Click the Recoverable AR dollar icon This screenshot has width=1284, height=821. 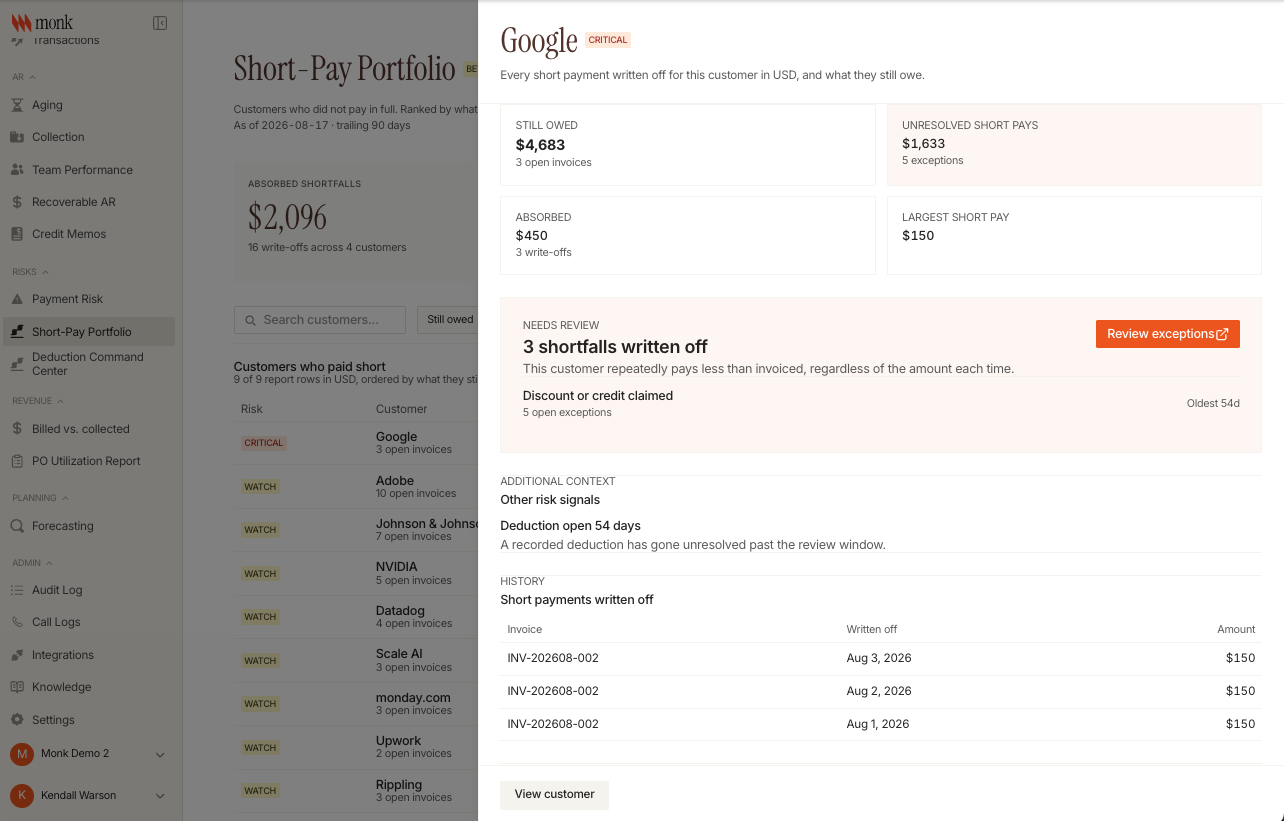tap(17, 202)
